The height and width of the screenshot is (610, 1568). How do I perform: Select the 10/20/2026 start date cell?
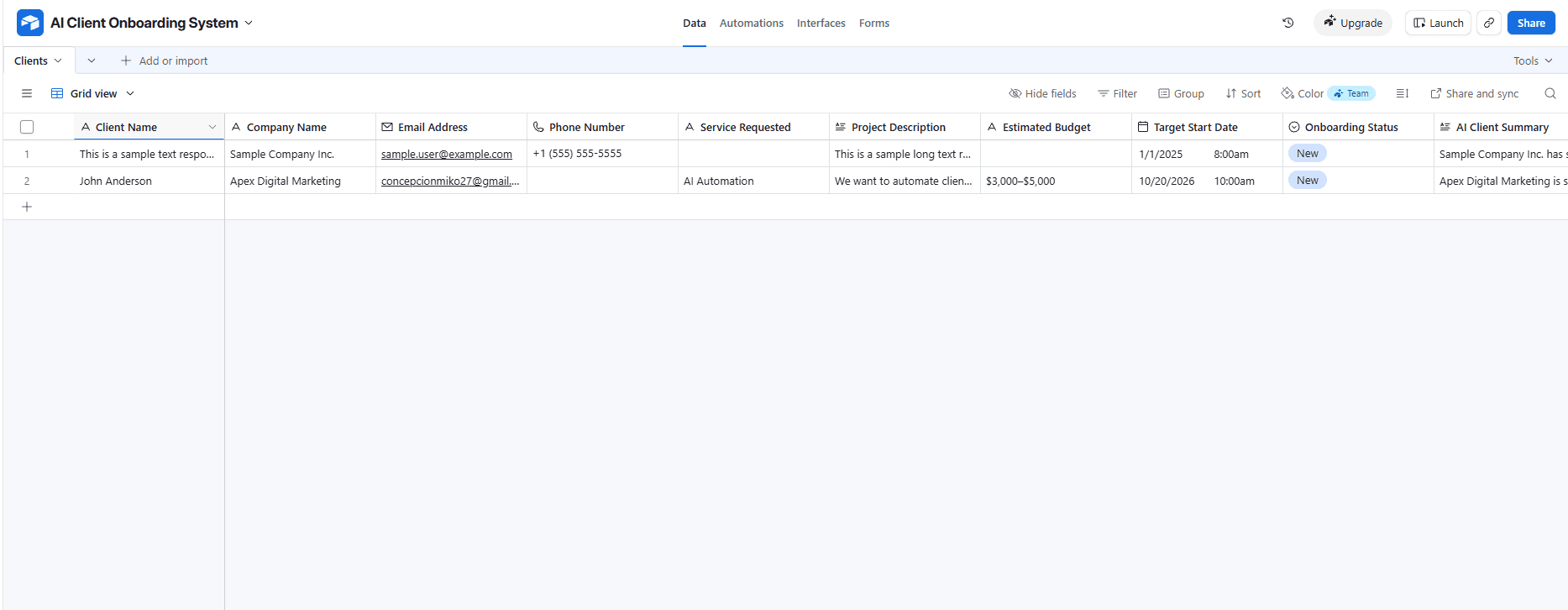coord(1207,181)
